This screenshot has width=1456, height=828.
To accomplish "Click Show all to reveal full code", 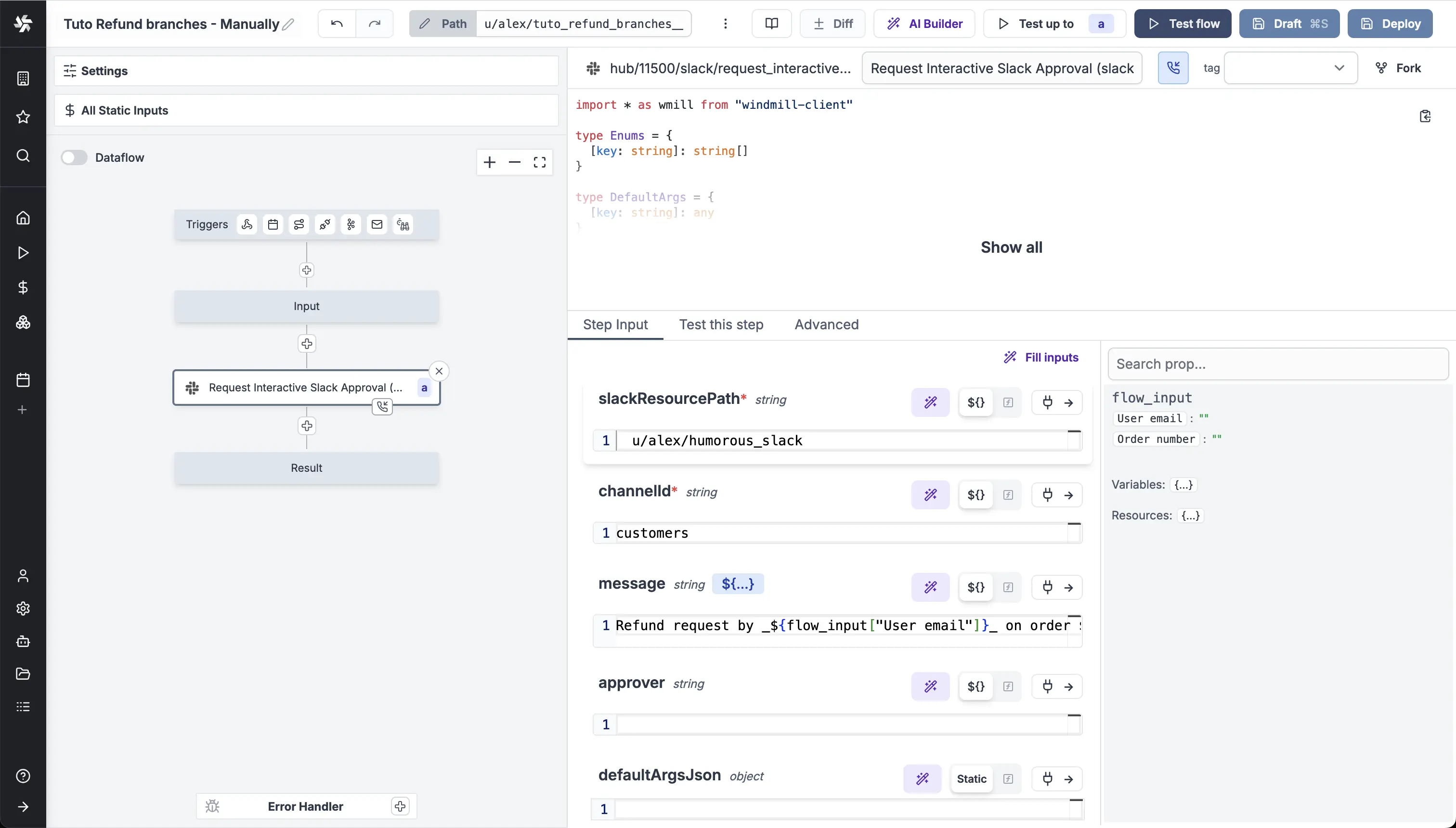I will (x=1012, y=247).
